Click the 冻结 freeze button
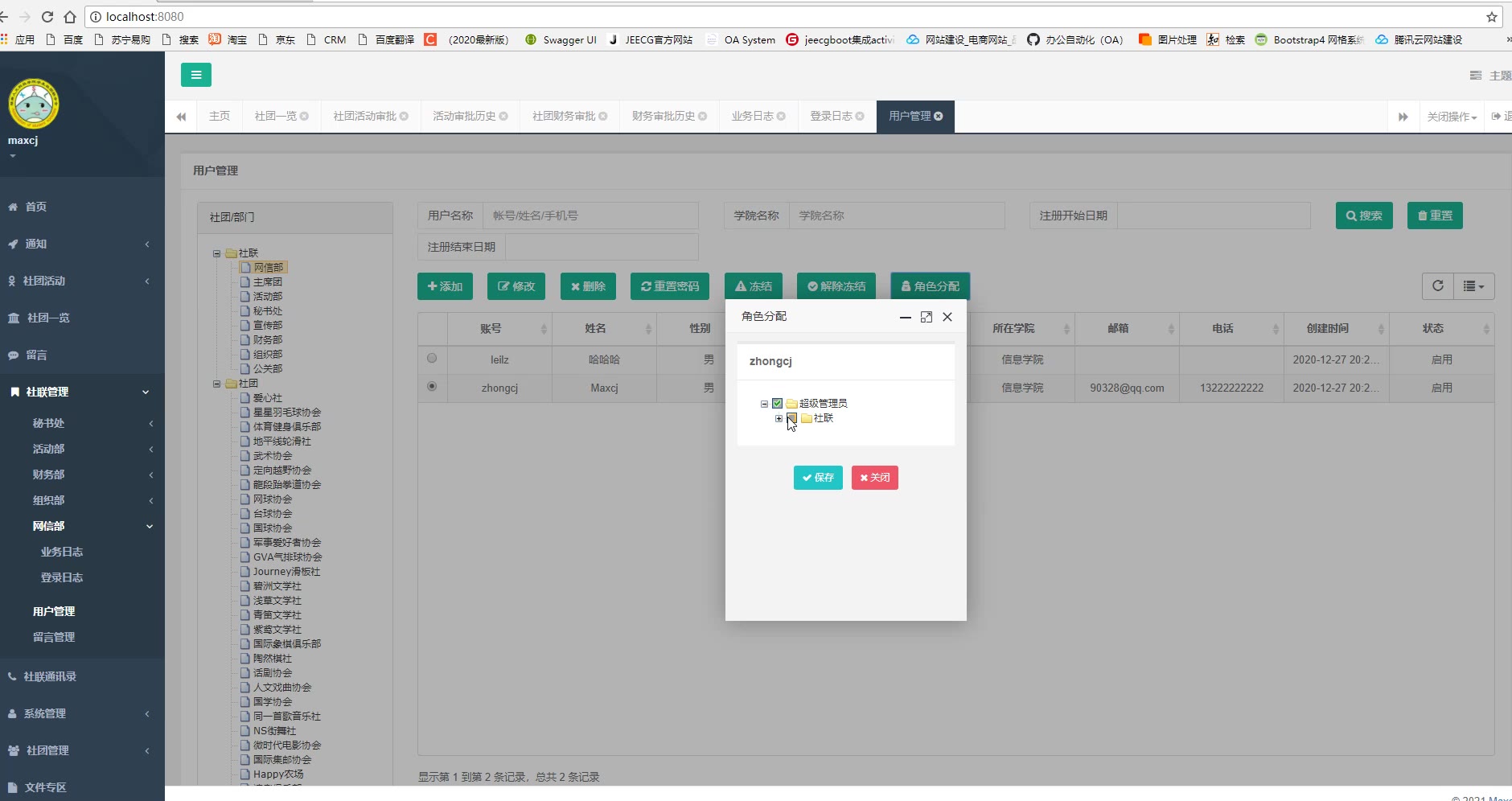 [x=754, y=286]
